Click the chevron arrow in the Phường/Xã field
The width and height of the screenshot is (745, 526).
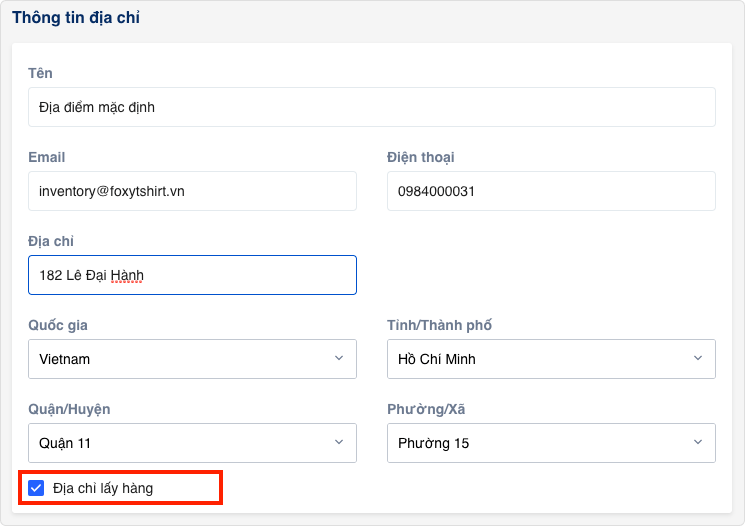pos(698,442)
